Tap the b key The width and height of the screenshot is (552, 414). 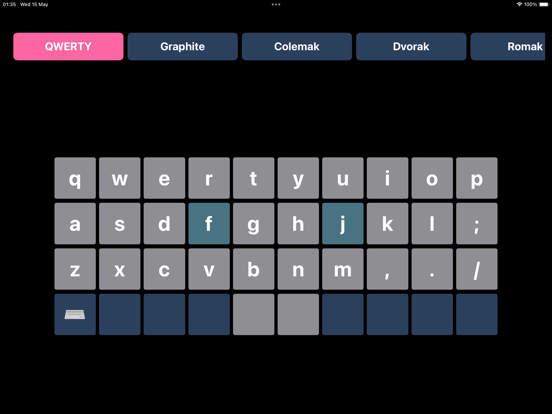point(253,269)
